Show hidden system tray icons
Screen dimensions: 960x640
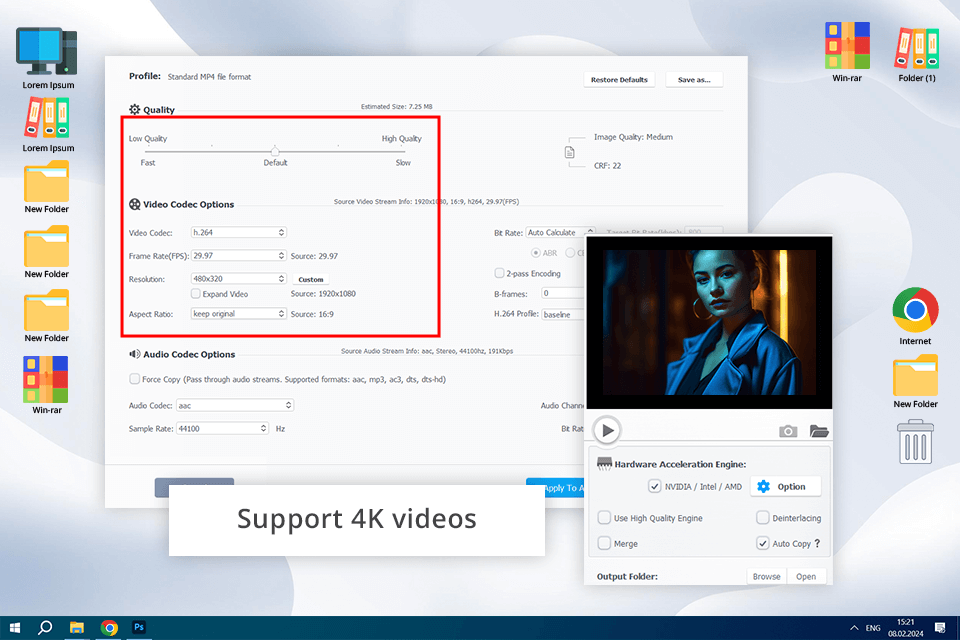(853, 628)
